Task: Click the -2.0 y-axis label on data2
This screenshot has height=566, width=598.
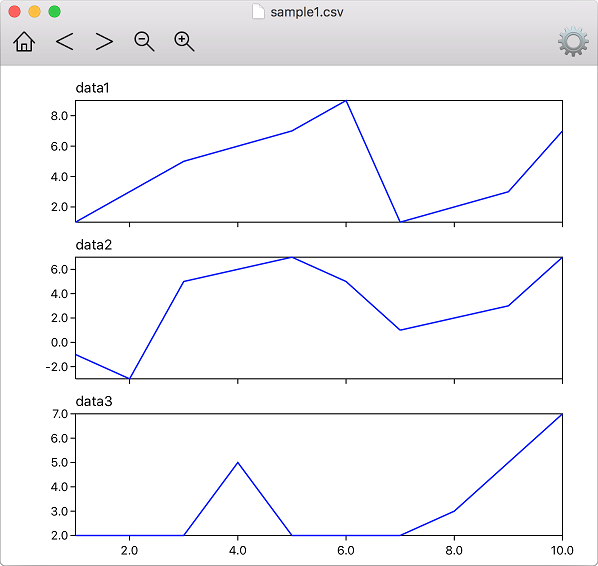Action: [56, 367]
